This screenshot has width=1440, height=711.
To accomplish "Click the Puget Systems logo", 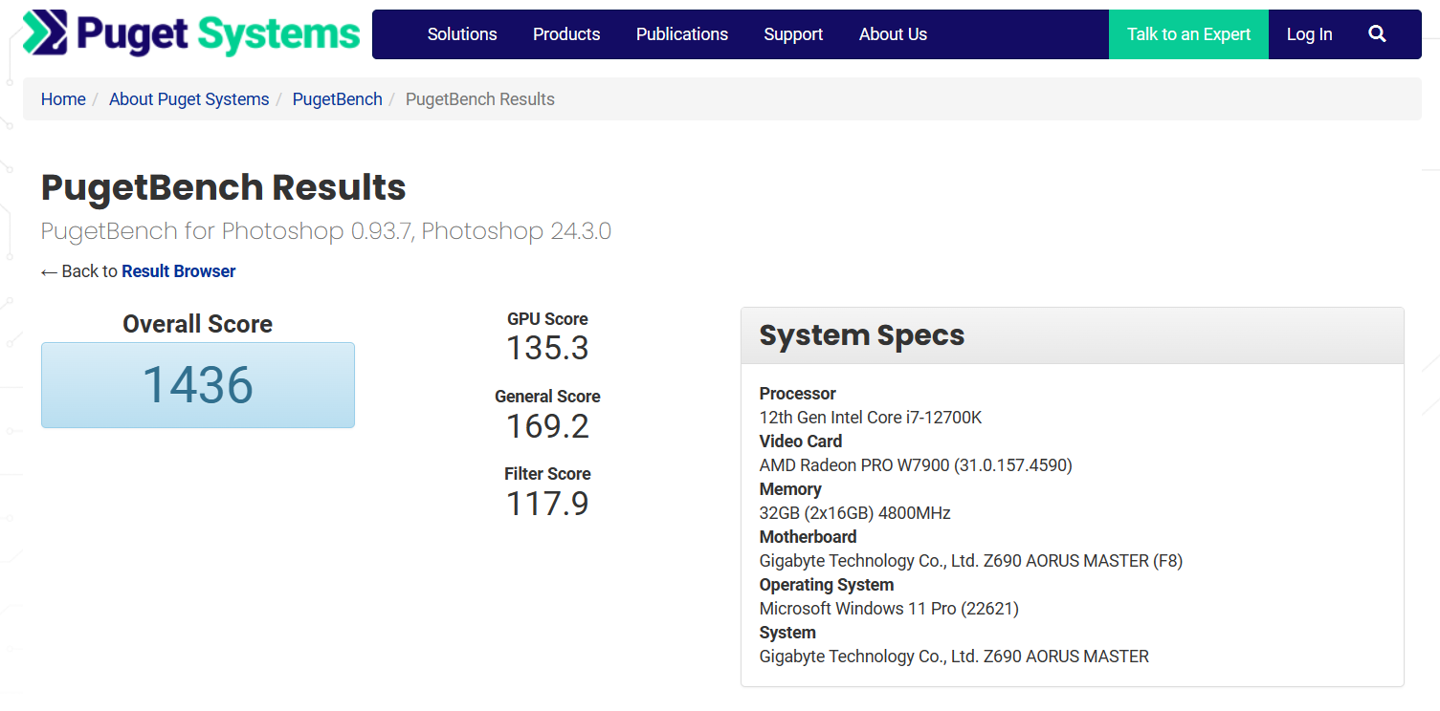I will click(190, 33).
